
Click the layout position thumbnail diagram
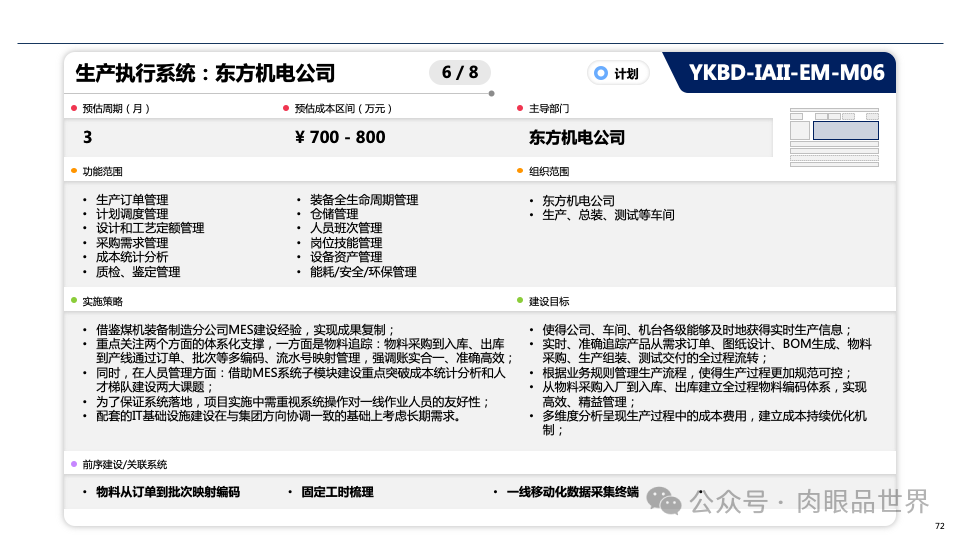pyautogui.click(x=834, y=138)
